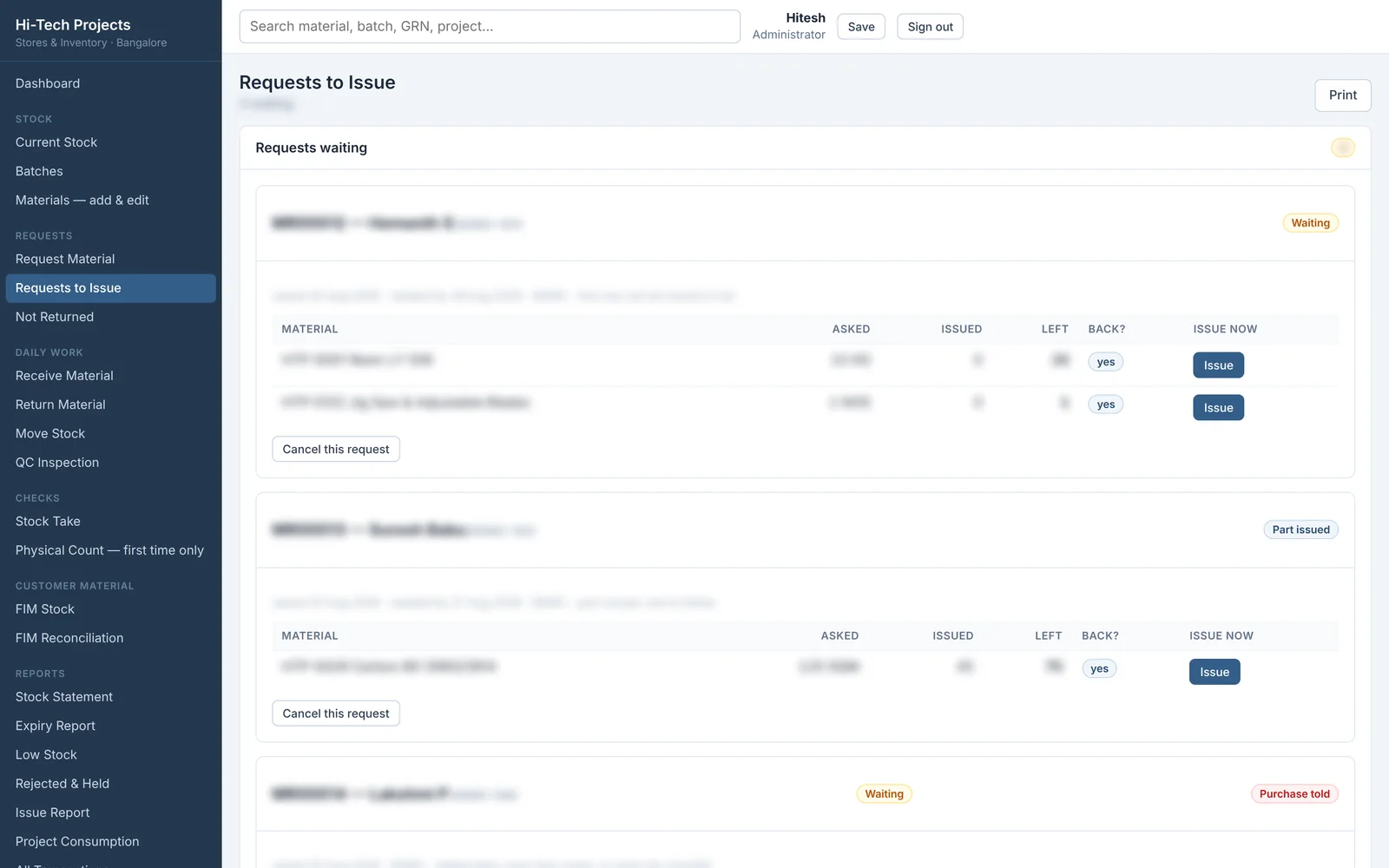Select Requests to Issue item
The width and height of the screenshot is (1389, 868).
[110, 288]
